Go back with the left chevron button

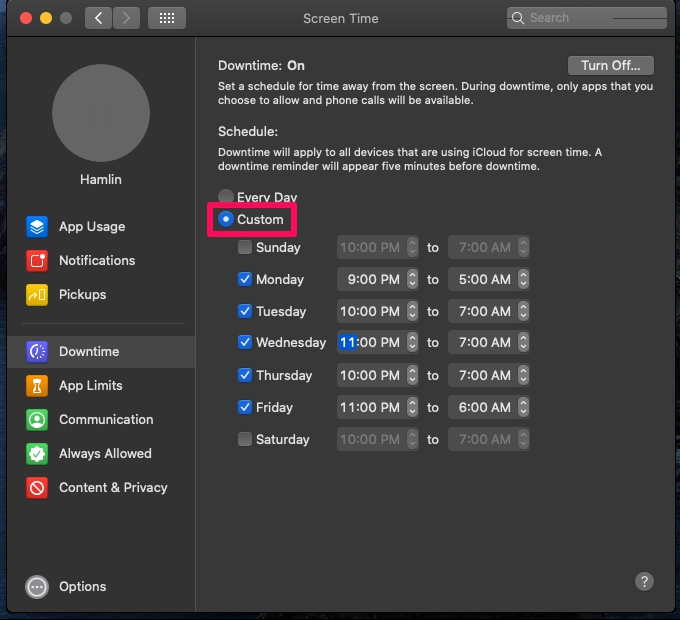[x=98, y=18]
